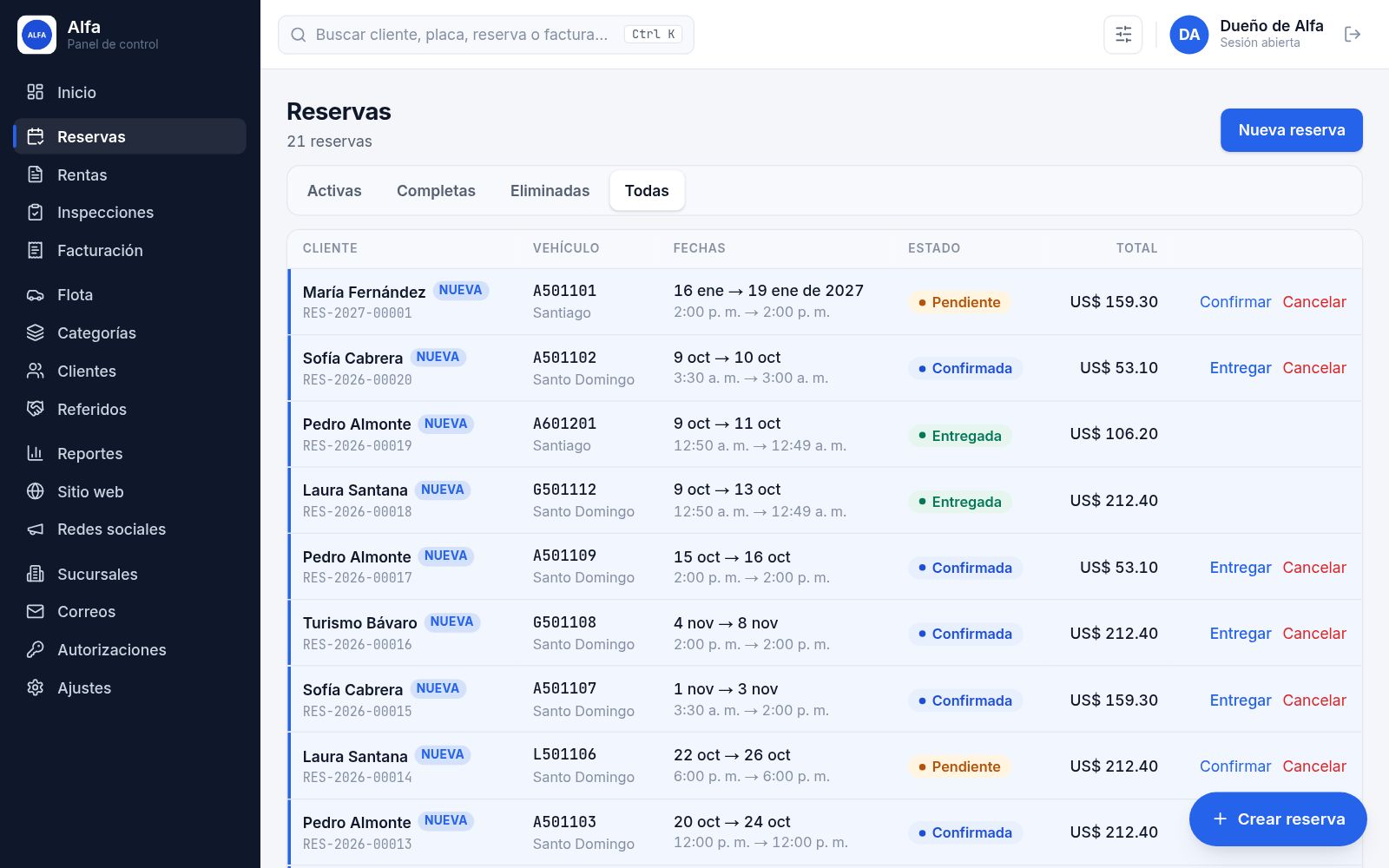
Task: Open the filter settings sliders icon
Action: pos(1123,35)
